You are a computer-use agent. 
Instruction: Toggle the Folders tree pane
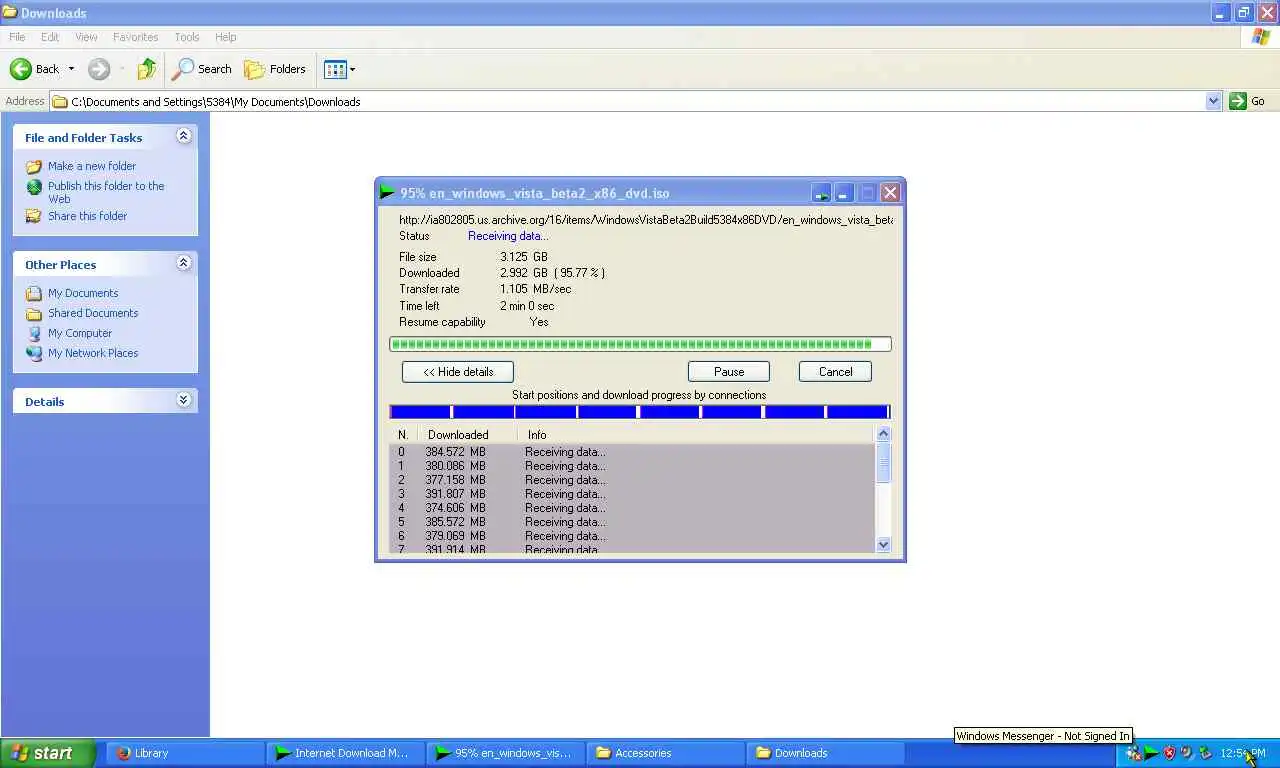(275, 69)
